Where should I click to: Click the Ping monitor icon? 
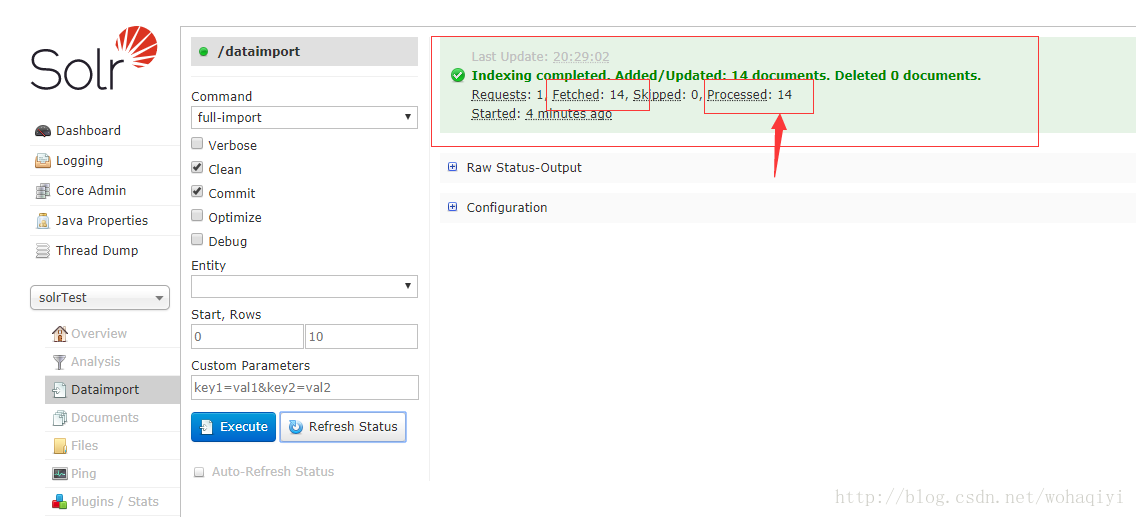pos(60,474)
